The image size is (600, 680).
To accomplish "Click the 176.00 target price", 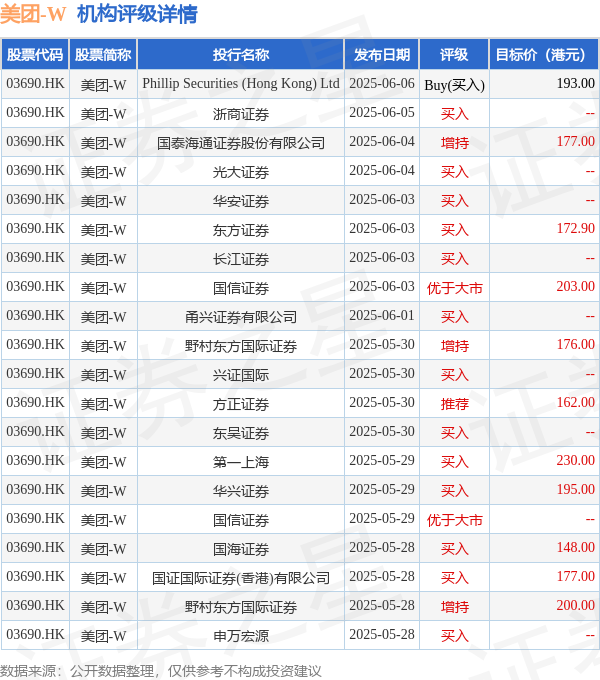I will coord(575,344).
